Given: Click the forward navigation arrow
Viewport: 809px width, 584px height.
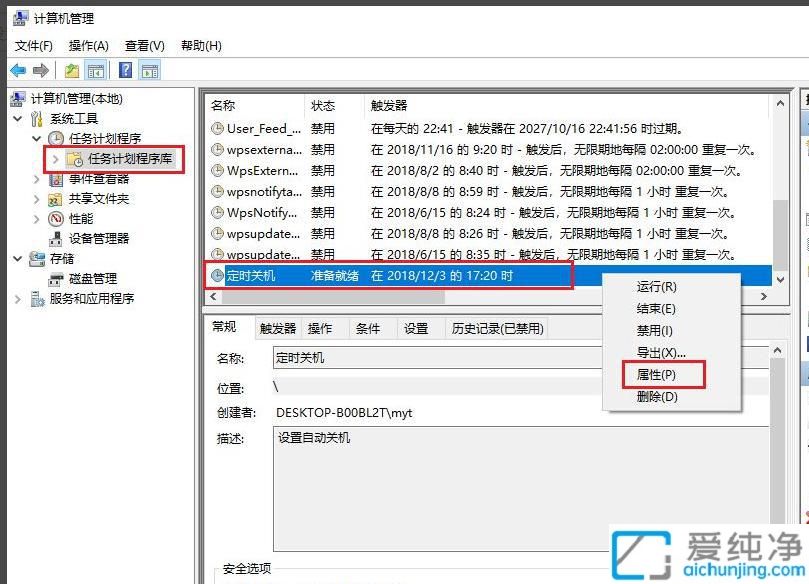Looking at the screenshot, I should pos(40,70).
